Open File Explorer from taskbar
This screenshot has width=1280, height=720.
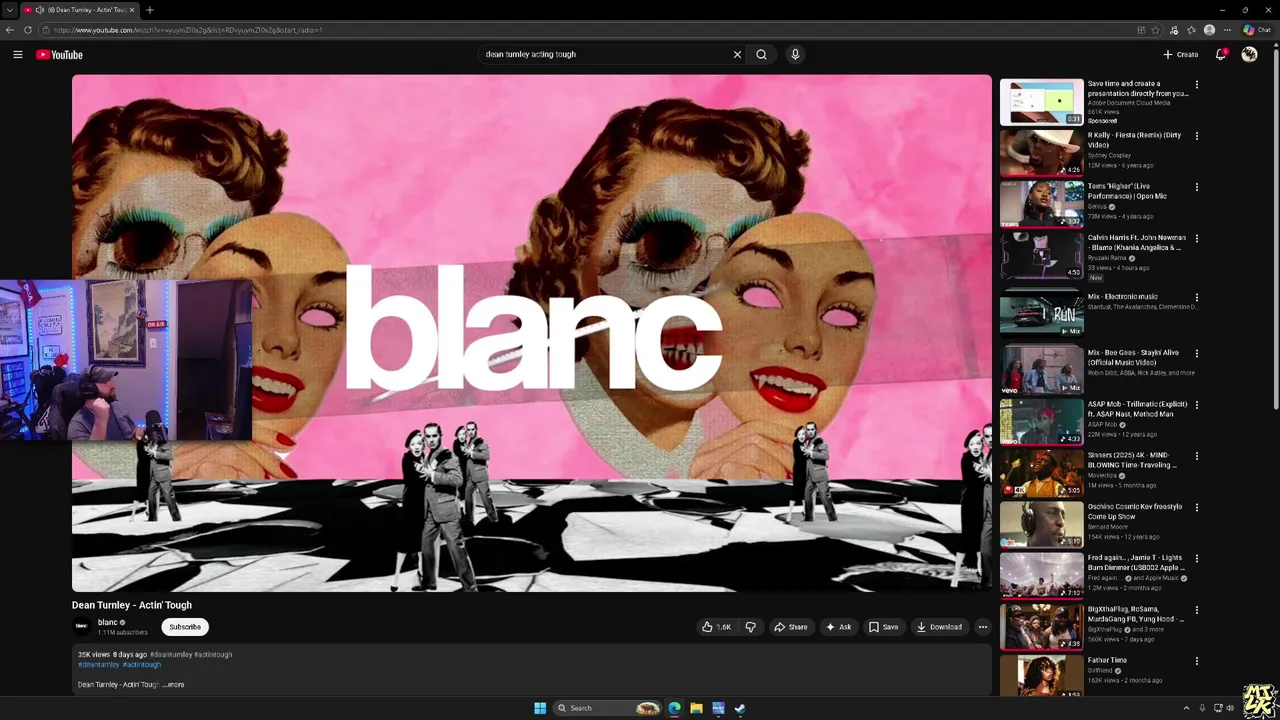696,708
